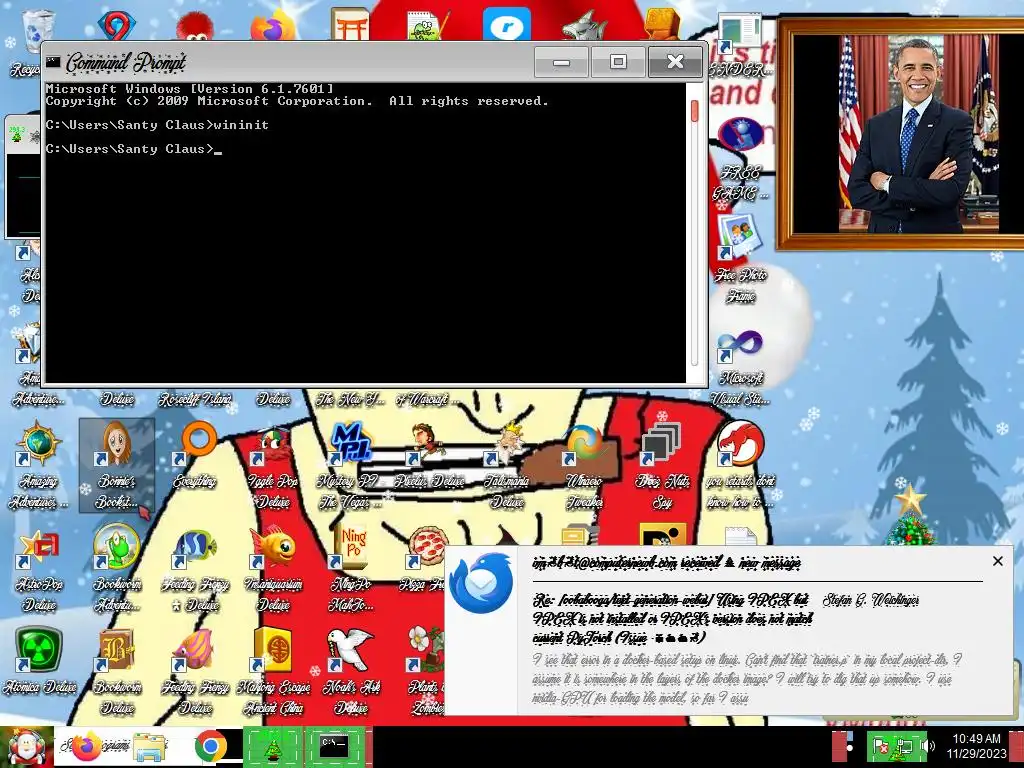Close the Command Prompt window
Viewport: 1024px width, 768px height.
(675, 62)
